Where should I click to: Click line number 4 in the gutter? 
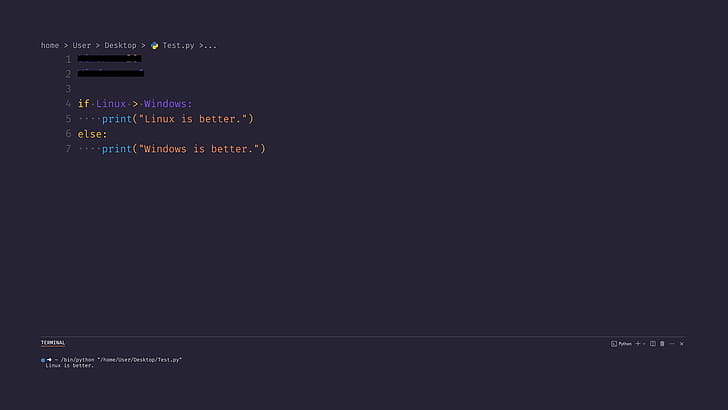coord(68,104)
